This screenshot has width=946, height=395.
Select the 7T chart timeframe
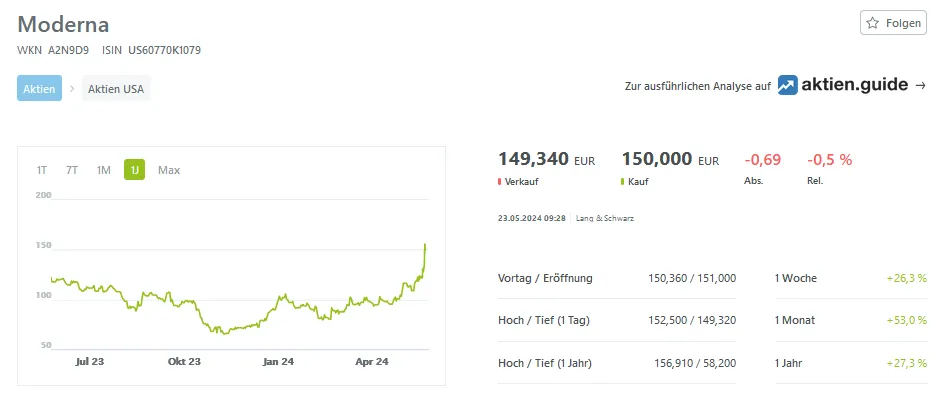[72, 170]
